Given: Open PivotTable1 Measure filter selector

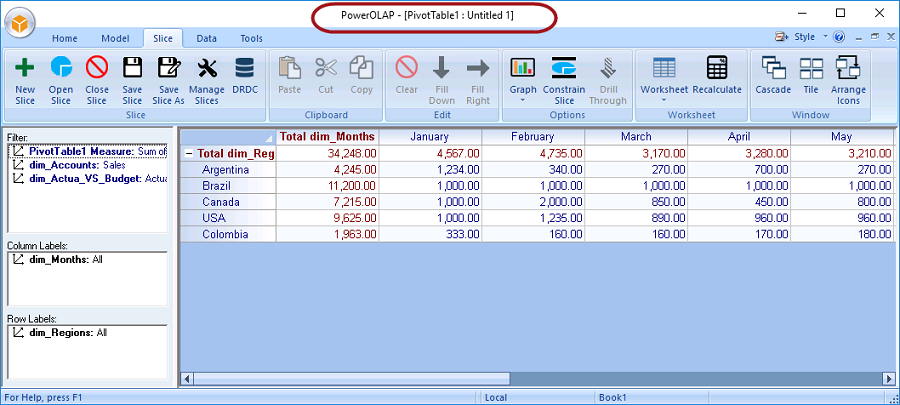Looking at the screenshot, I should [20, 151].
